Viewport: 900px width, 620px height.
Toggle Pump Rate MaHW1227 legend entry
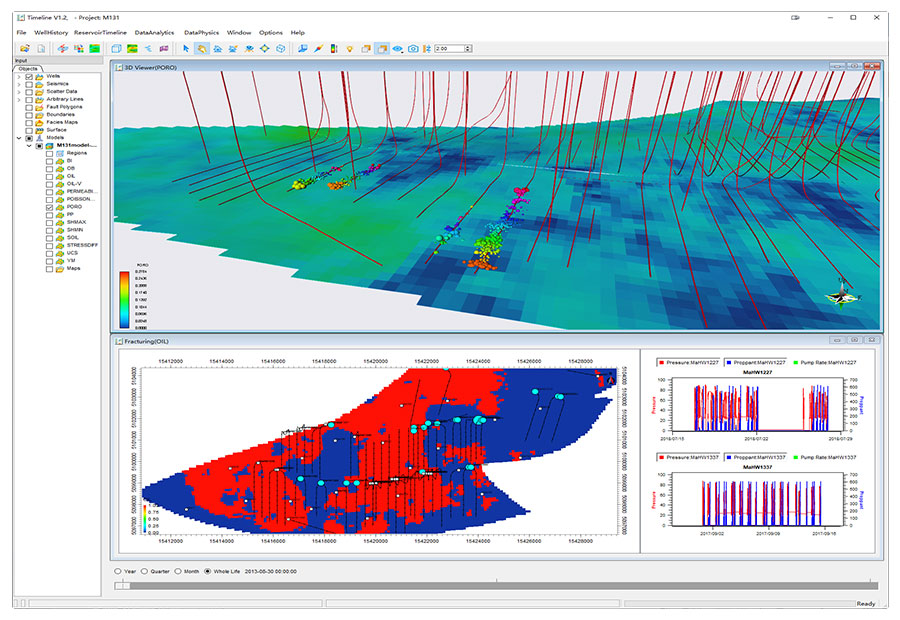click(x=824, y=363)
